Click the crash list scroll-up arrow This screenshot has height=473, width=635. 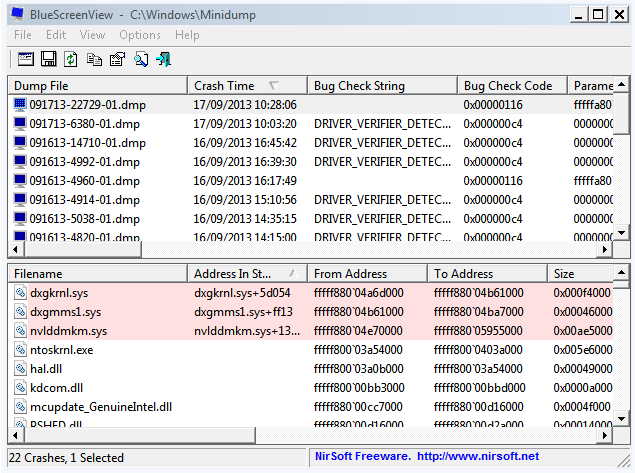pos(622,85)
